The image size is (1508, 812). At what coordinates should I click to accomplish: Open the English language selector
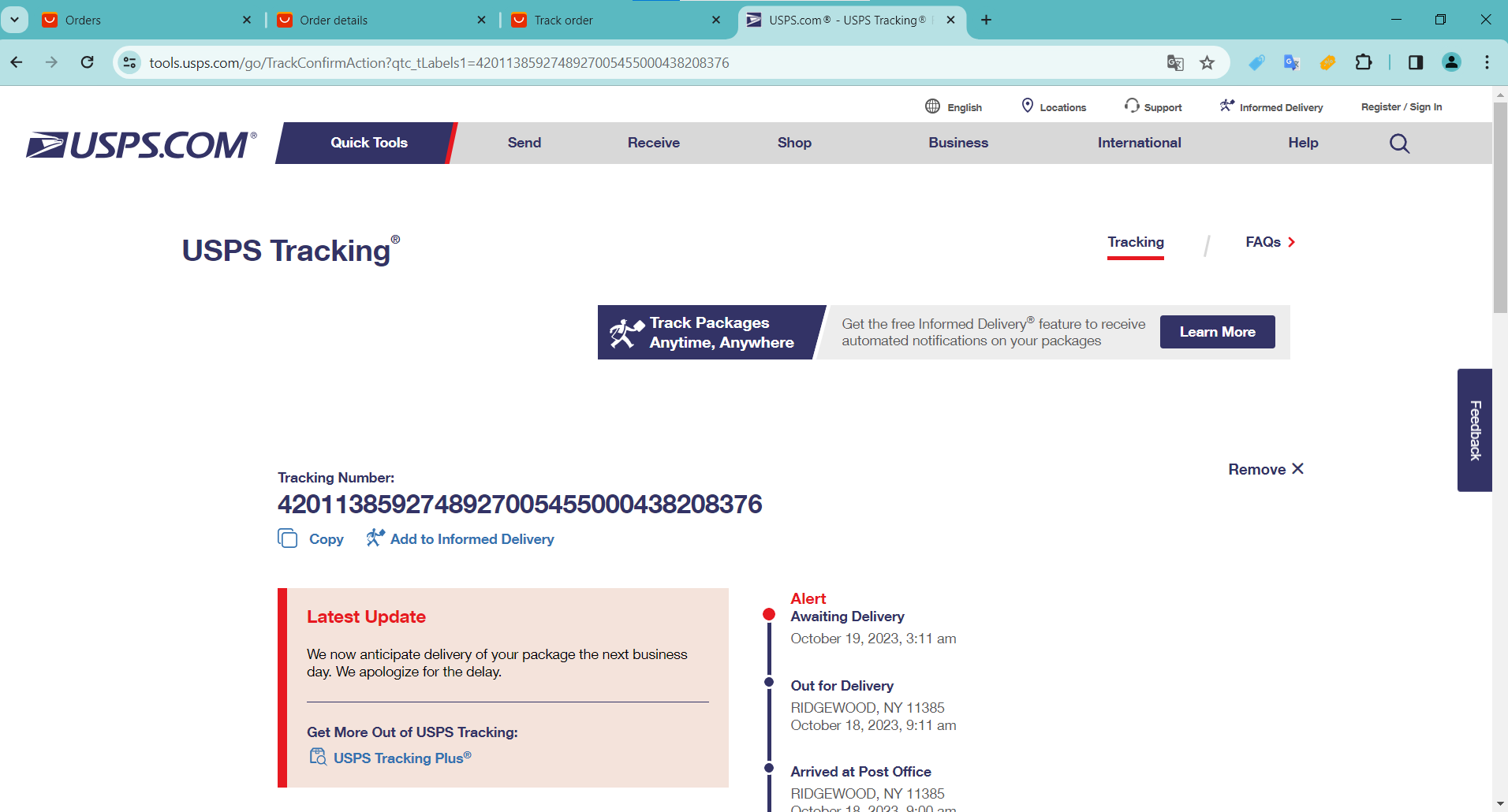point(954,106)
